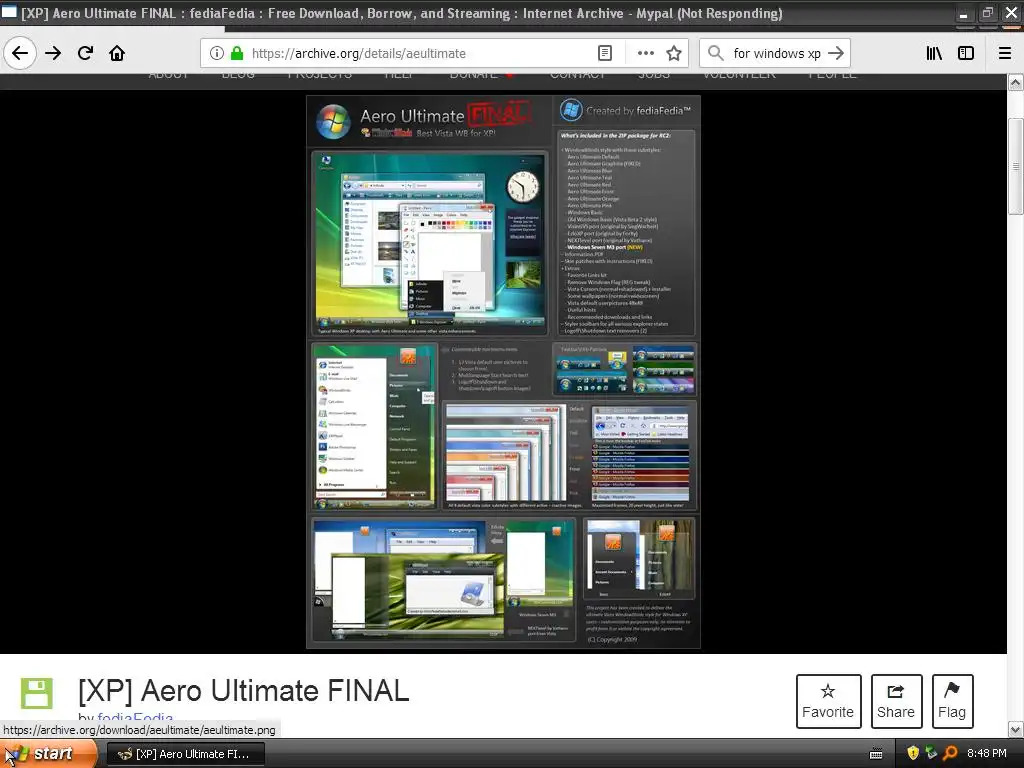Toggle reader view in the address bar
The image size is (1024, 768).
click(605, 53)
